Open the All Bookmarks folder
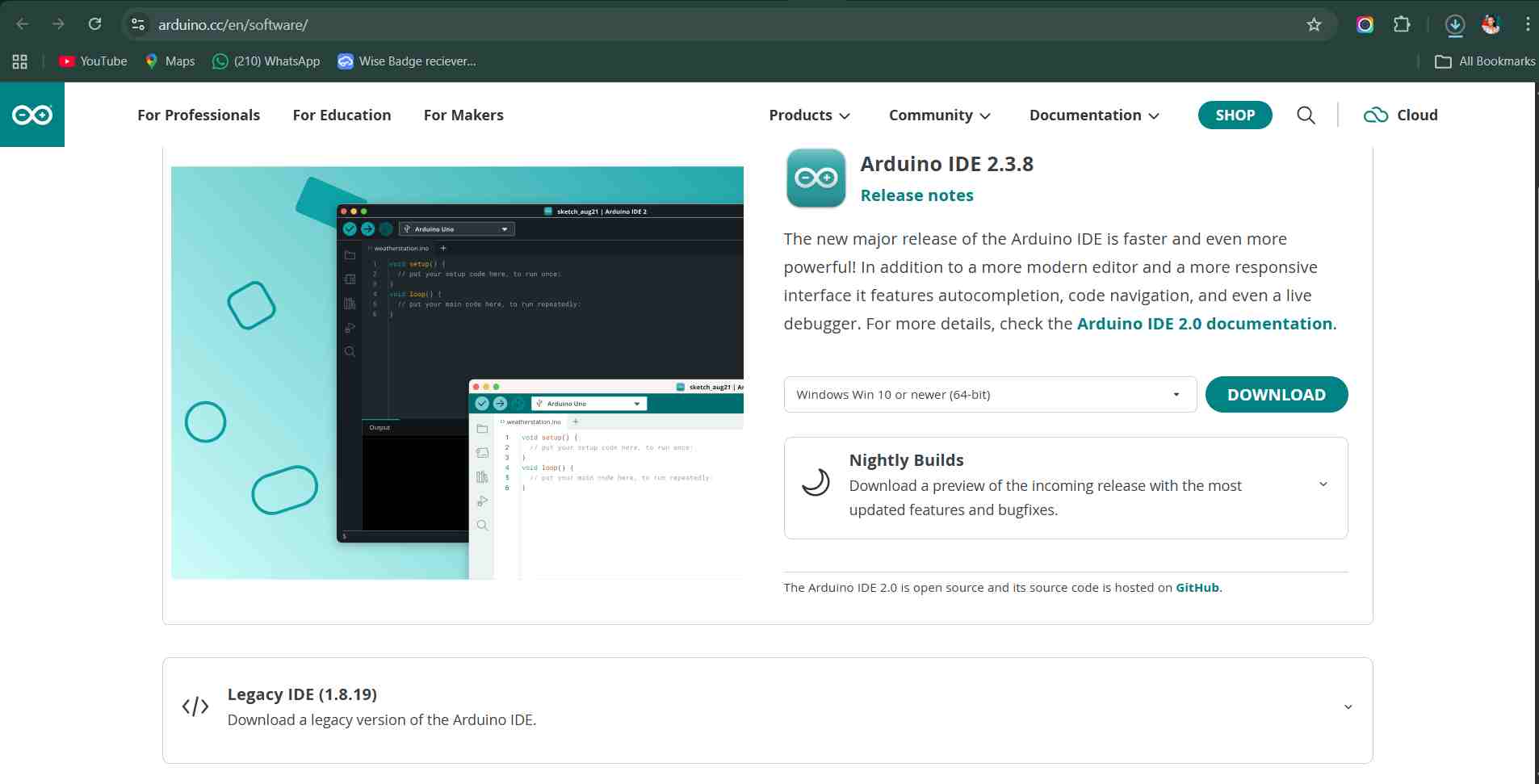Screen dimensions: 1539x784 [x=1484, y=61]
